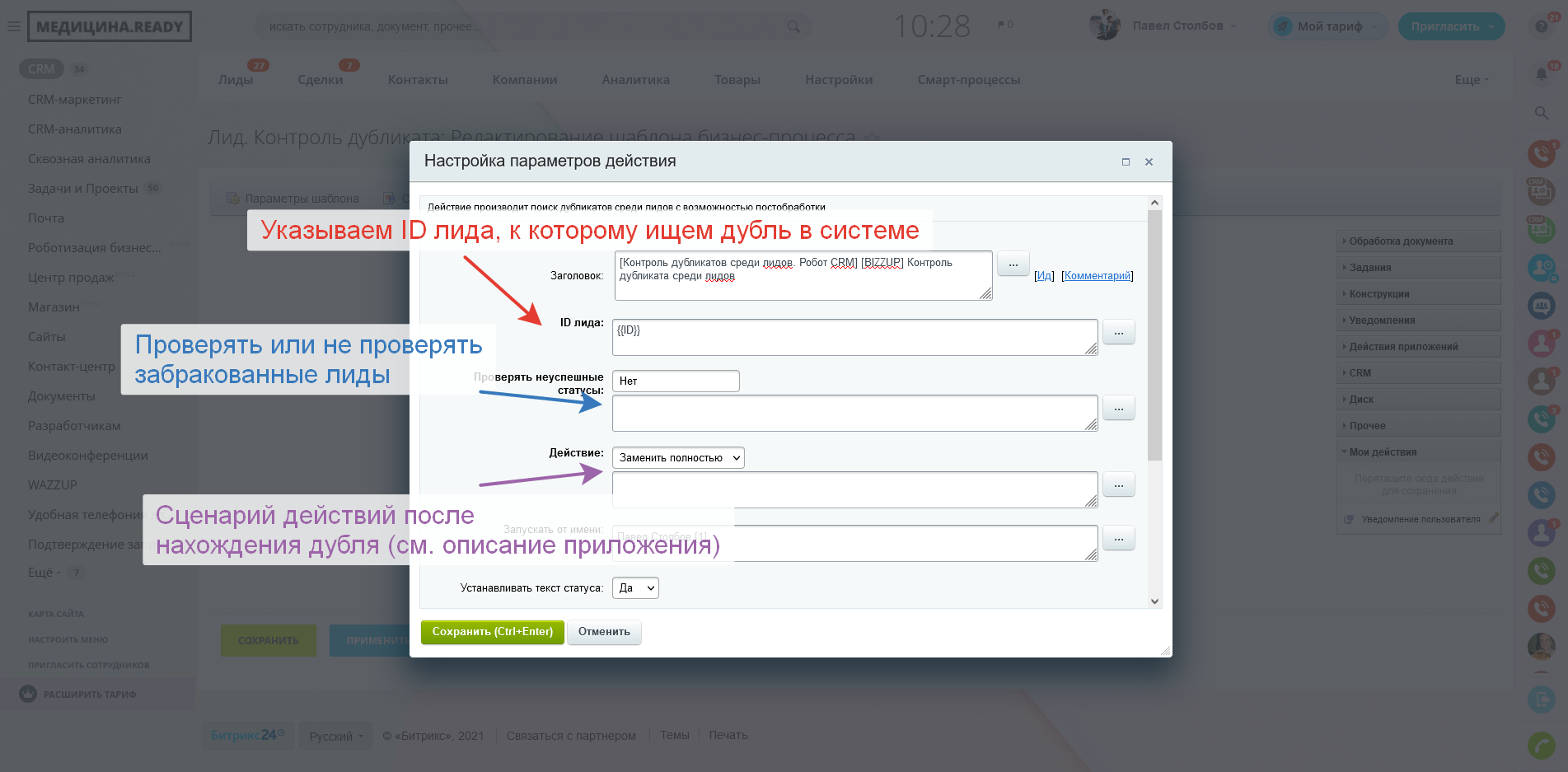This screenshot has height=772, width=1568.
Task: Open the Устанавливать текст статуса dropdown
Action: pyautogui.click(x=635, y=587)
